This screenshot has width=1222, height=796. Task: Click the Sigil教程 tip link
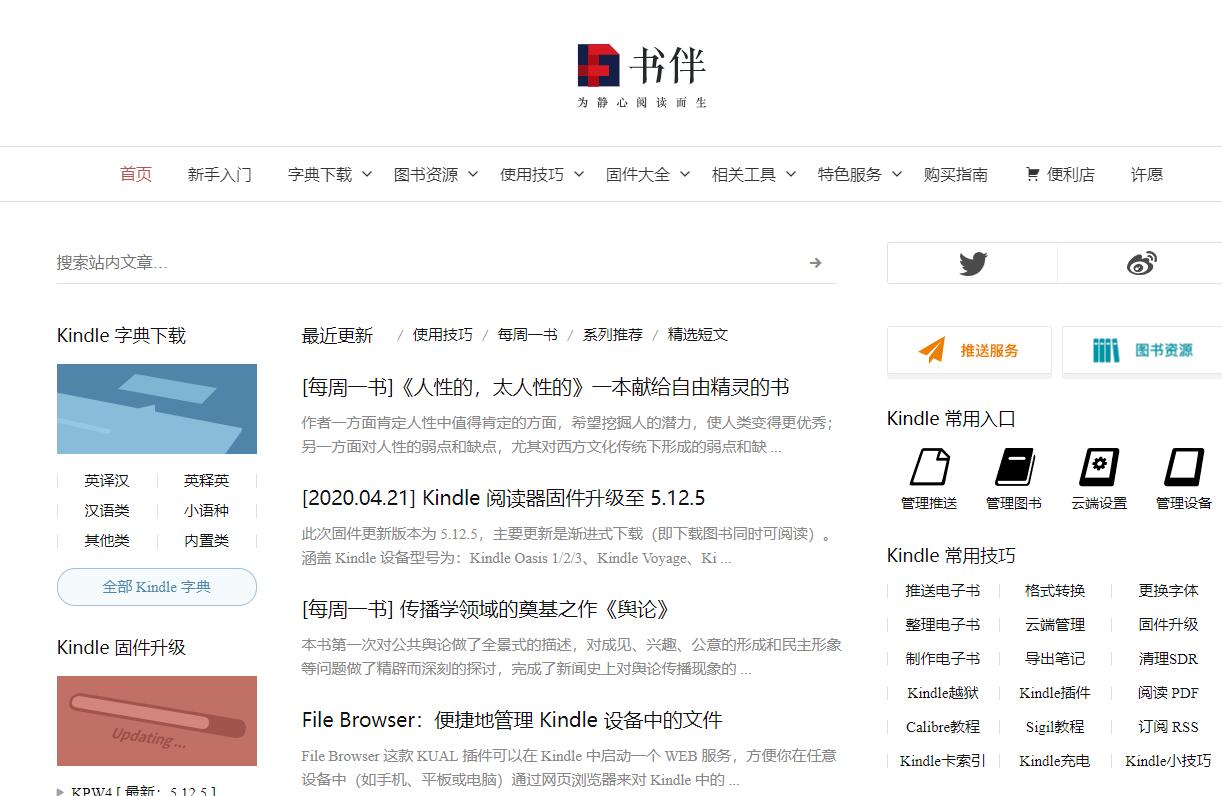pos(1055,727)
